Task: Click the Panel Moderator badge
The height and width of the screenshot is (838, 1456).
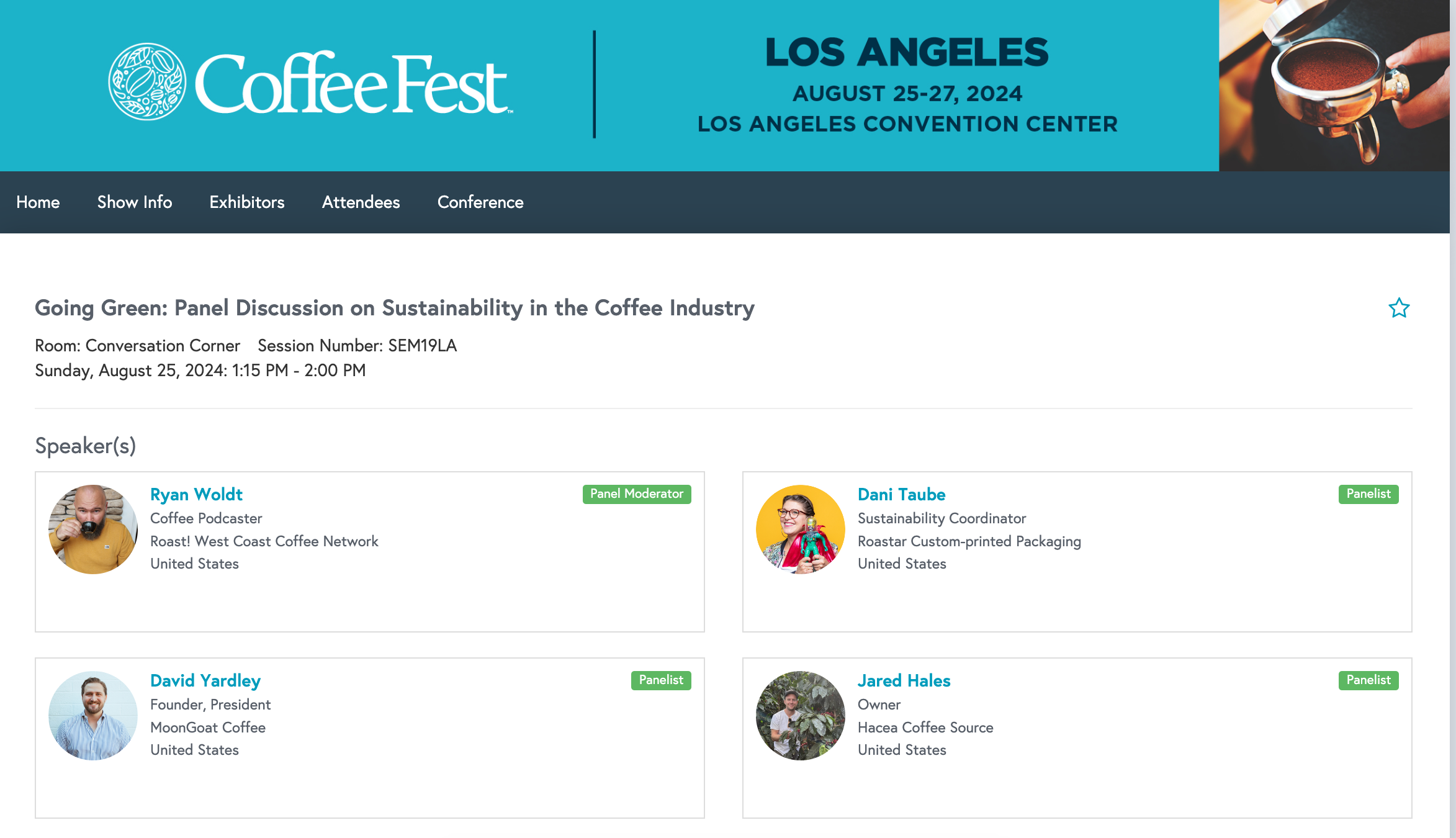Action: pos(637,494)
